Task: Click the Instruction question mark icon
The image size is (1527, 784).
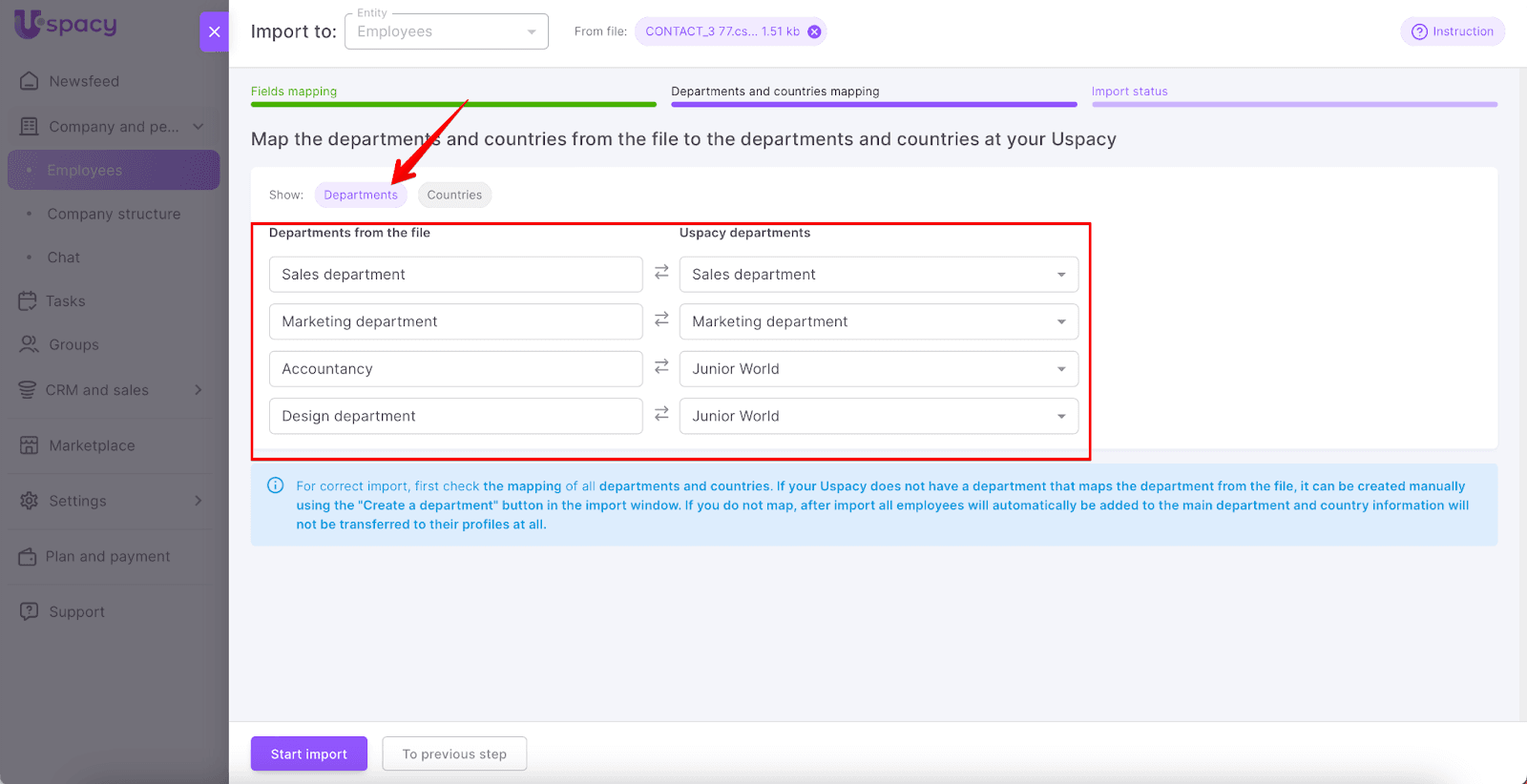Action: (1419, 31)
